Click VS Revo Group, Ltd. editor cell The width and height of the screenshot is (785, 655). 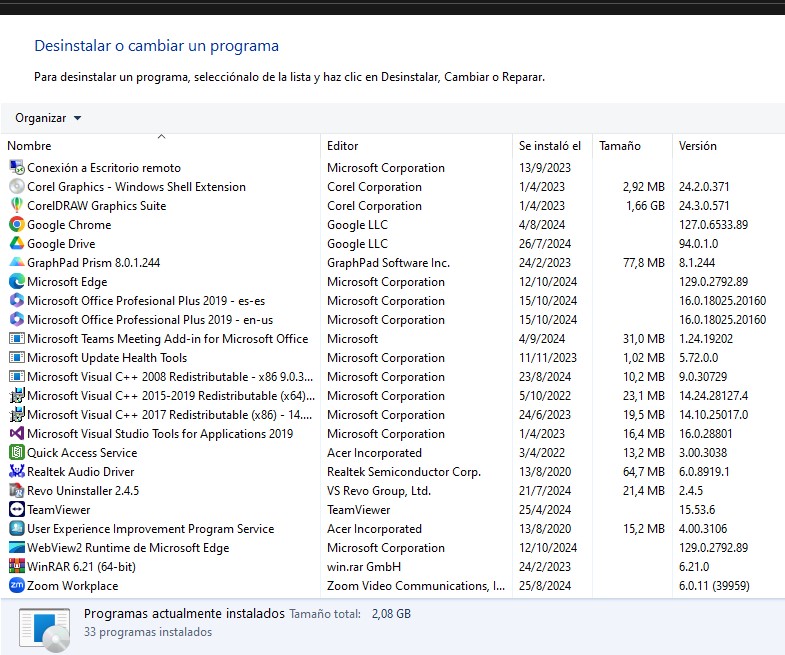[379, 491]
